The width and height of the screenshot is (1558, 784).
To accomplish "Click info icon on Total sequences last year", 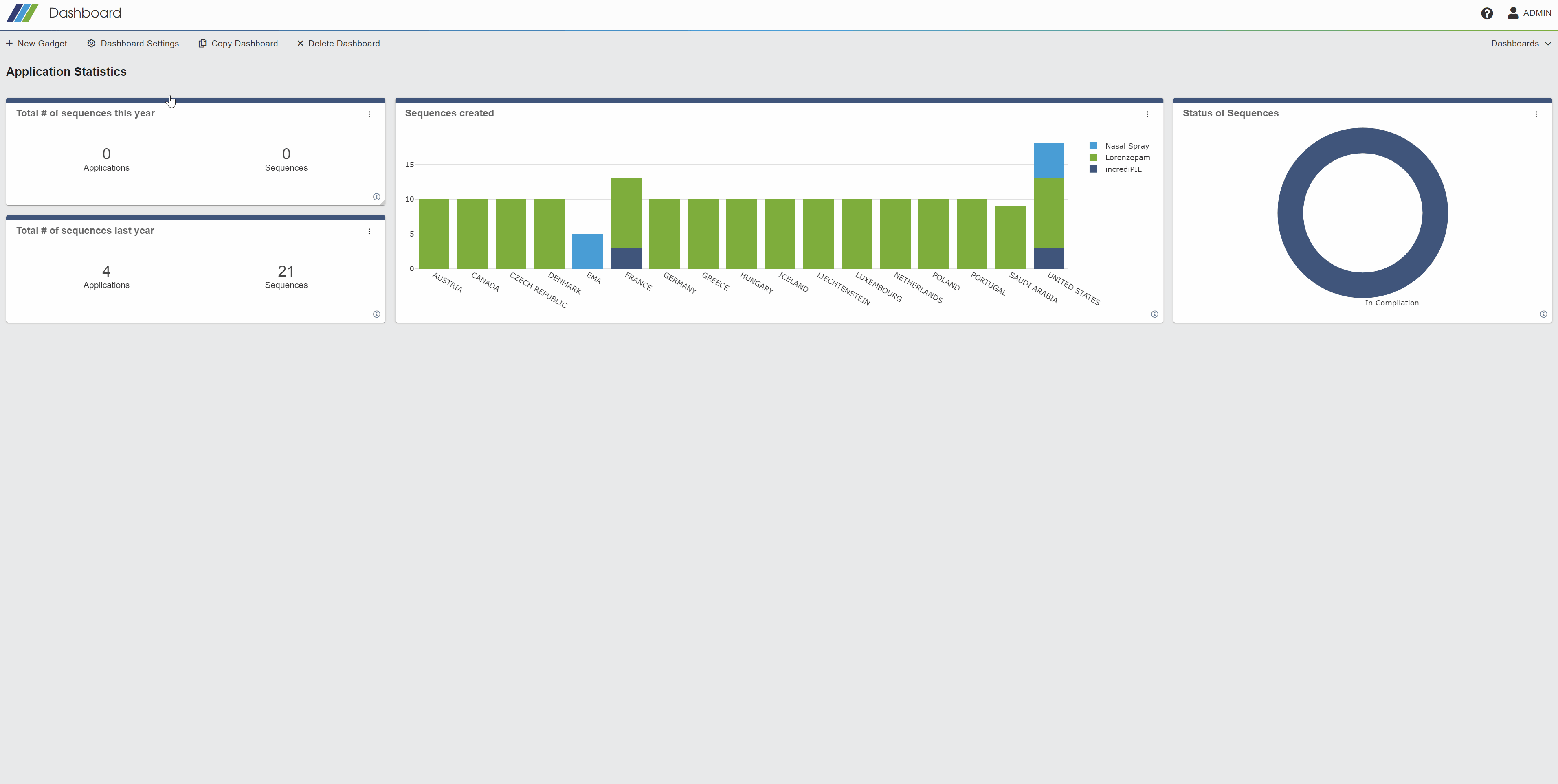I will [x=378, y=314].
